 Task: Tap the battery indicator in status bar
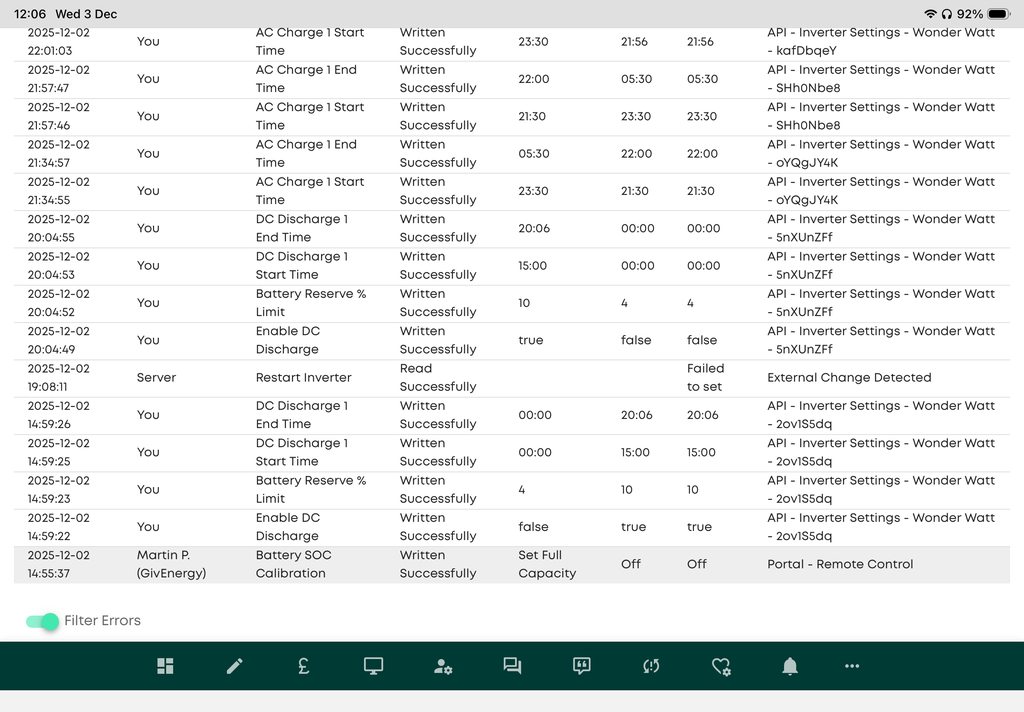pyautogui.click(x=998, y=14)
